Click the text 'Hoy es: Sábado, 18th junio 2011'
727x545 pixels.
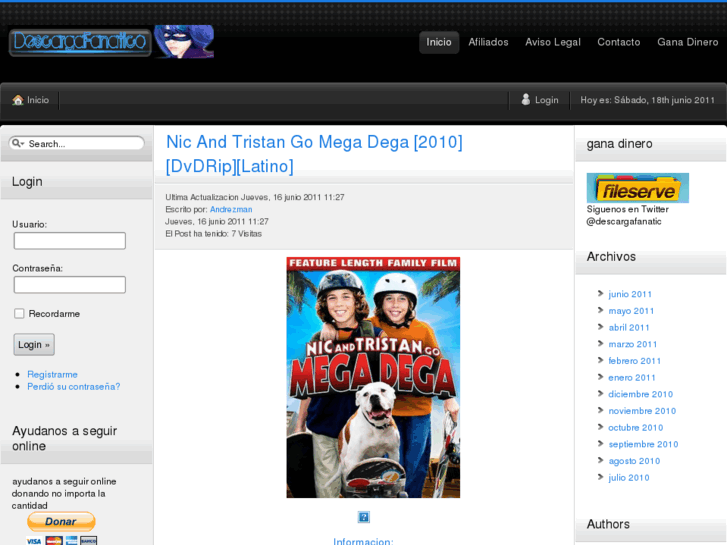click(647, 100)
